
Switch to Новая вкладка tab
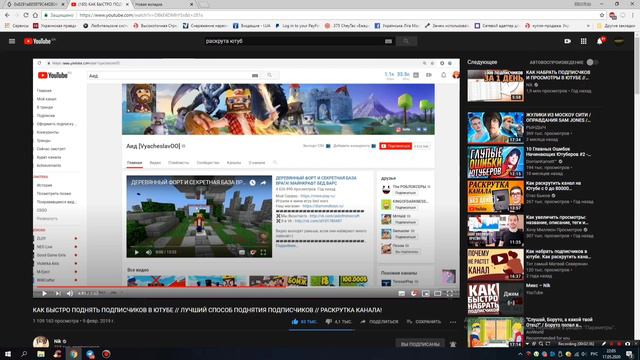click(x=163, y=4)
